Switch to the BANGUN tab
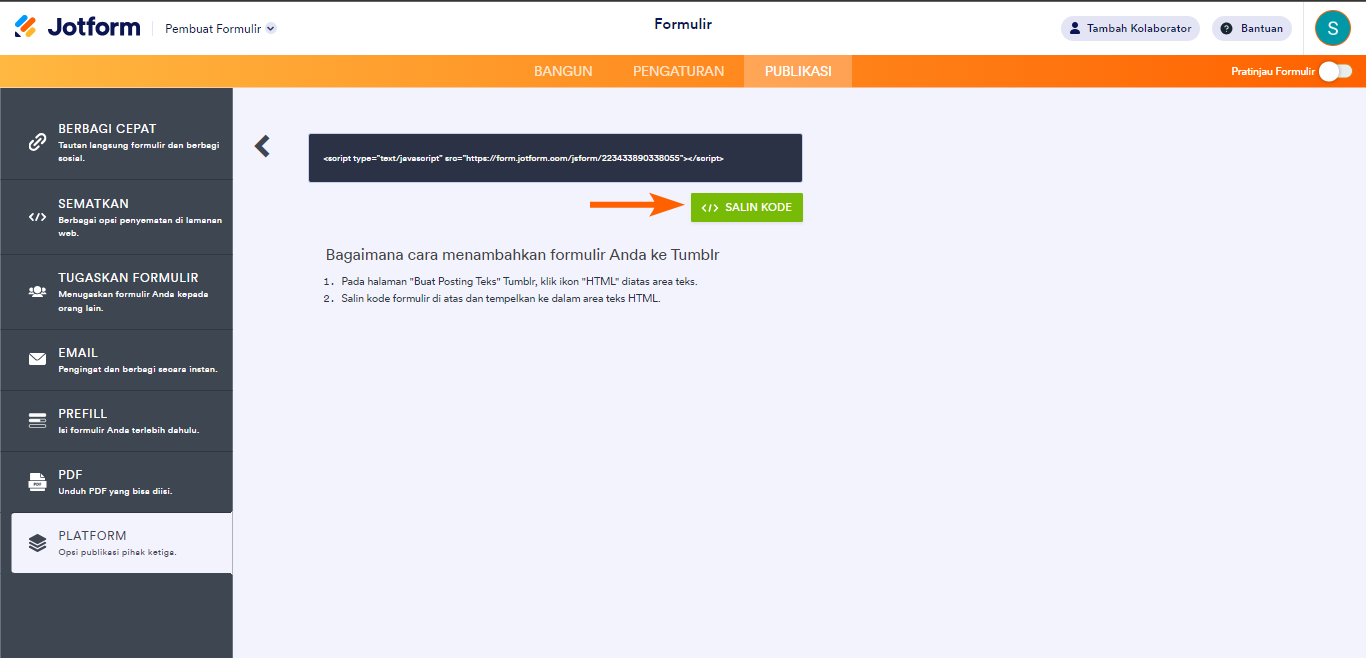Screen dimensions: 1366x658 [563, 71]
